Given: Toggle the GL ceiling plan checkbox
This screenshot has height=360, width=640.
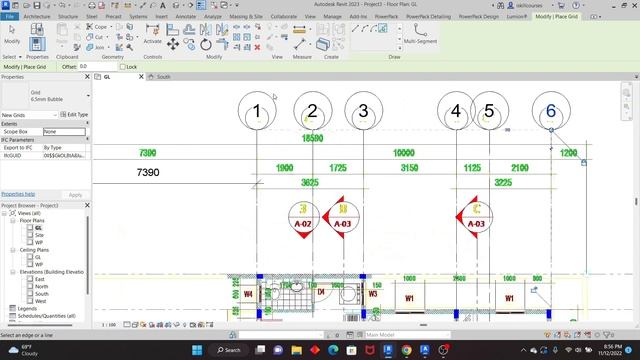Looking at the screenshot, I should [30, 257].
